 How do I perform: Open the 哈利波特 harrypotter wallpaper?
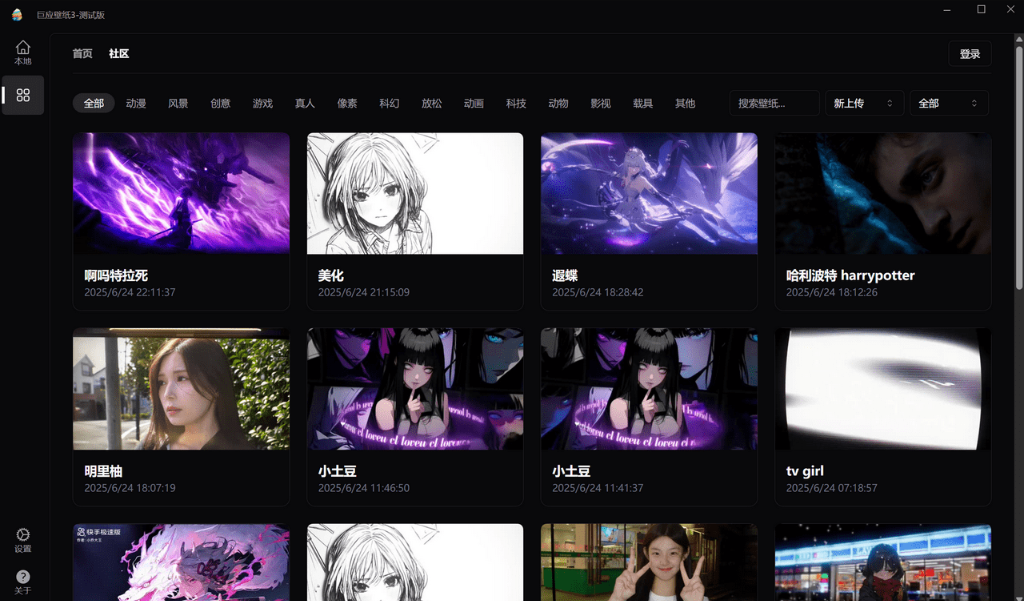pyautogui.click(x=883, y=193)
